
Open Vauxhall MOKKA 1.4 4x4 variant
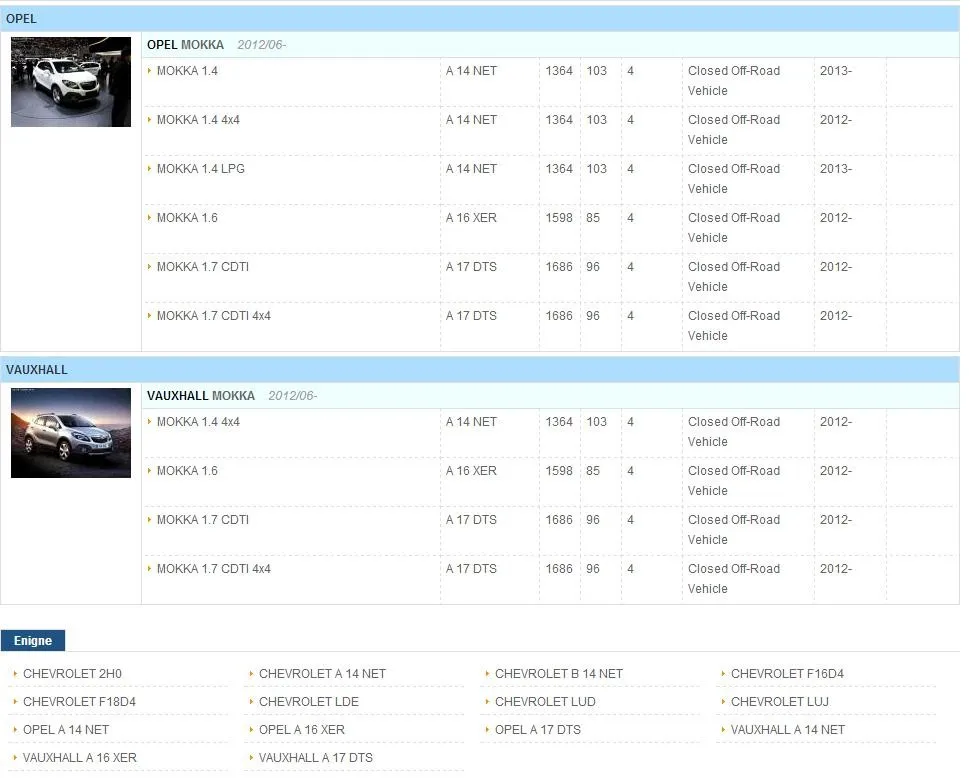[198, 422]
